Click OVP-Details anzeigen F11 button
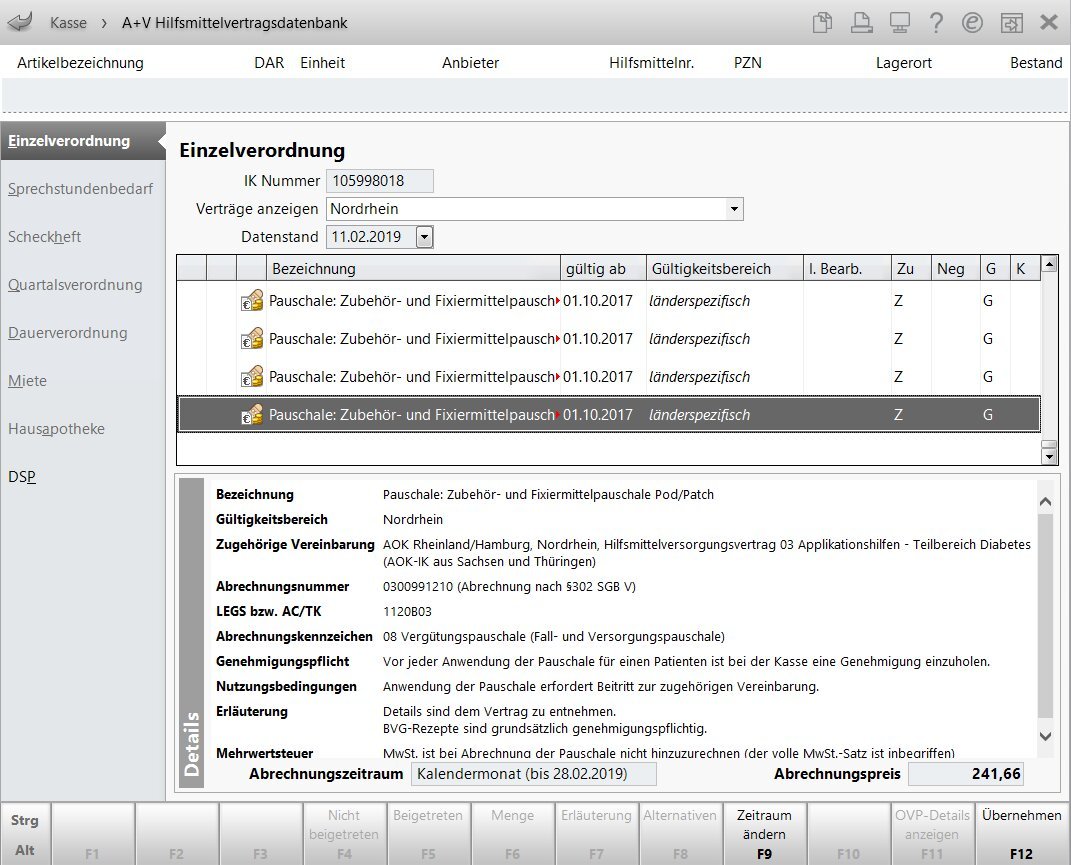 pyautogui.click(x=932, y=834)
